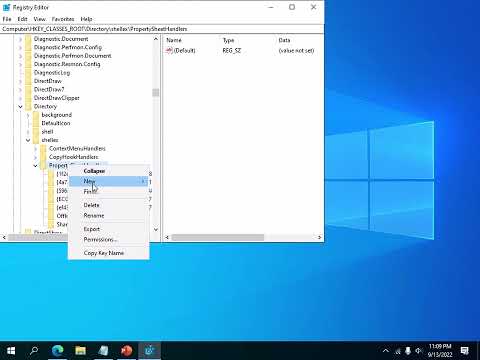Choose Delete in the context menu

tap(109, 205)
